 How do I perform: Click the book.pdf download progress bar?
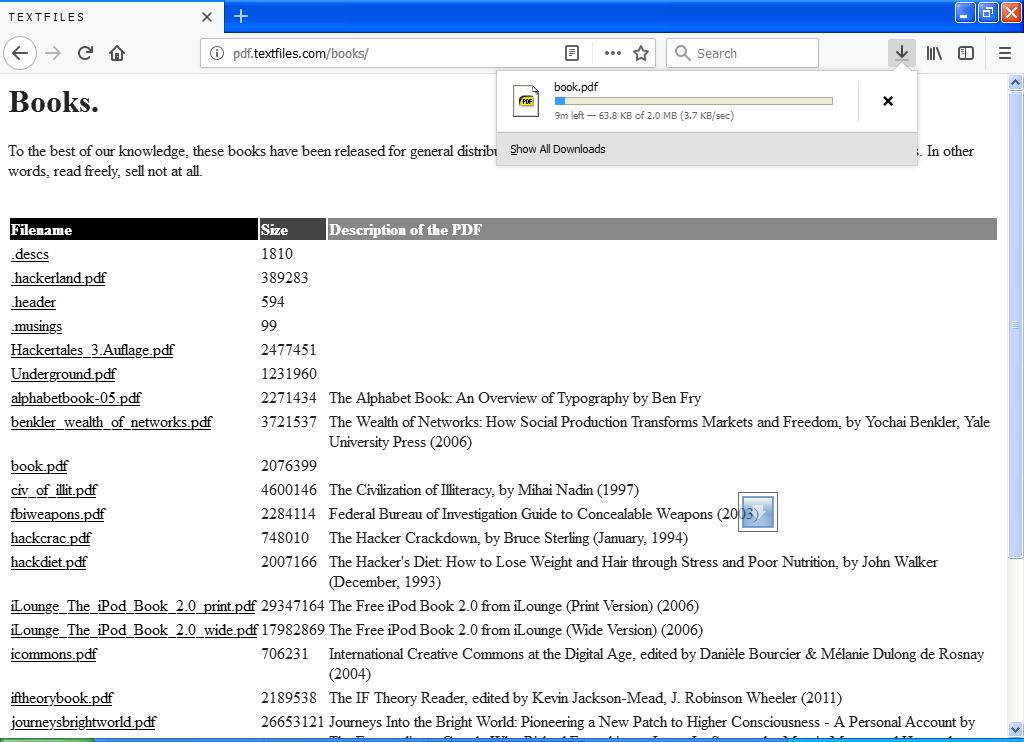[x=694, y=101]
